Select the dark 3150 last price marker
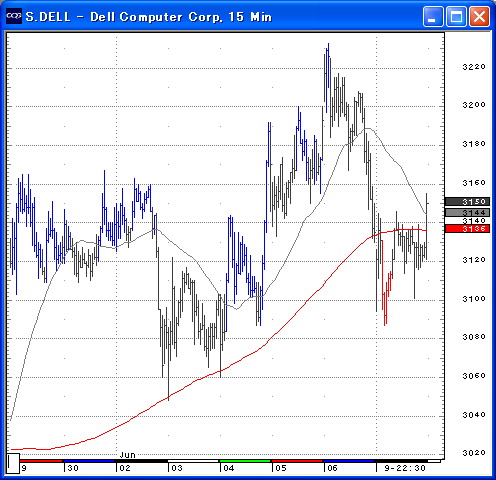Viewport: 496px width, 480px height. [x=467, y=201]
